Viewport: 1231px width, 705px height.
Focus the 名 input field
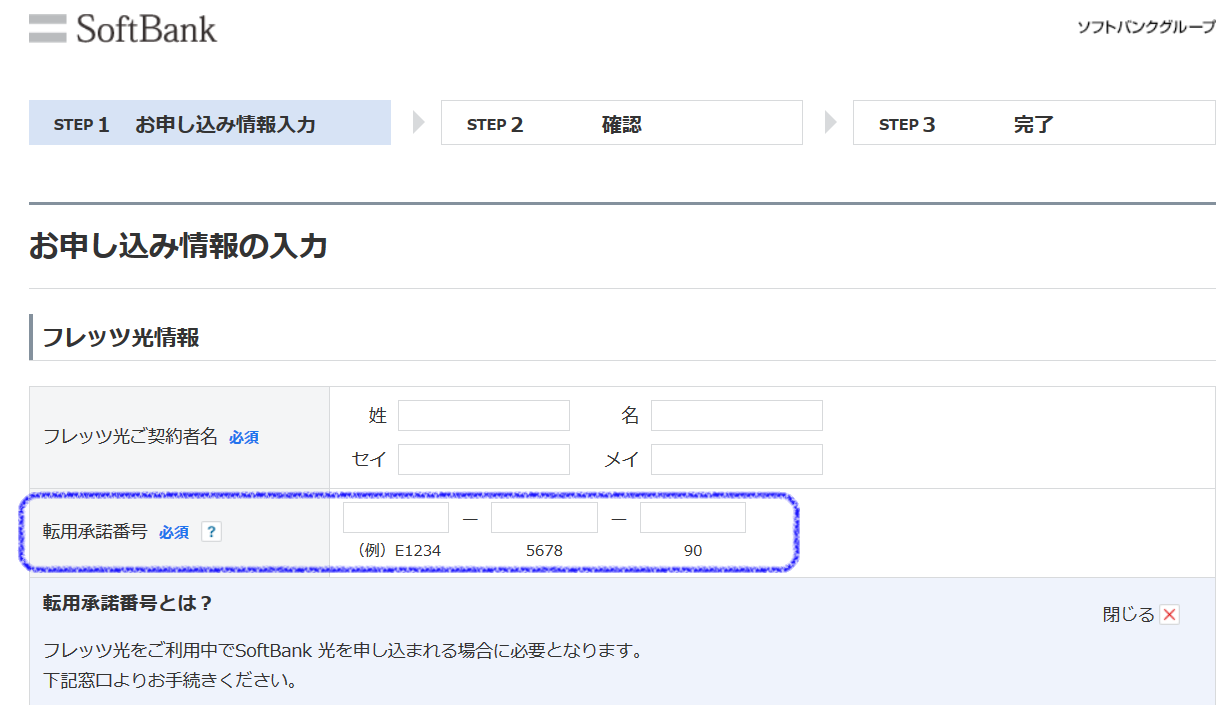coord(737,415)
